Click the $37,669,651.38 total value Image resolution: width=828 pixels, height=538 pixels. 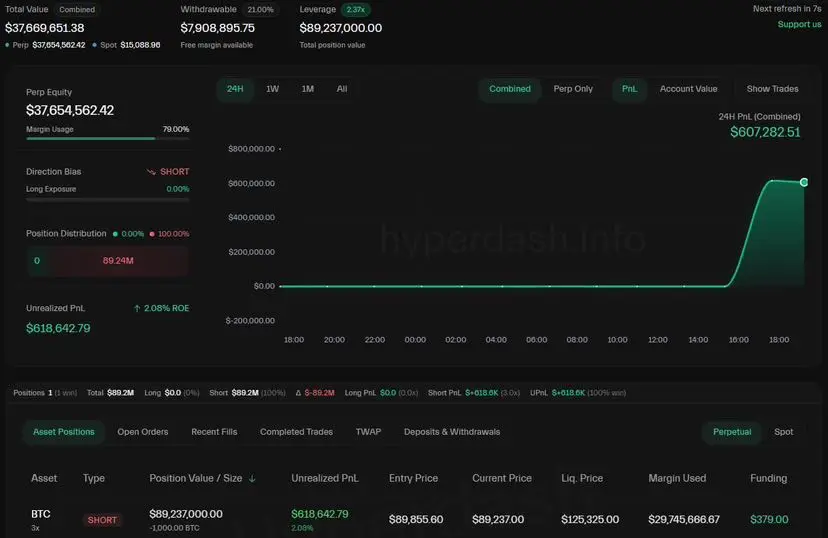(44, 28)
